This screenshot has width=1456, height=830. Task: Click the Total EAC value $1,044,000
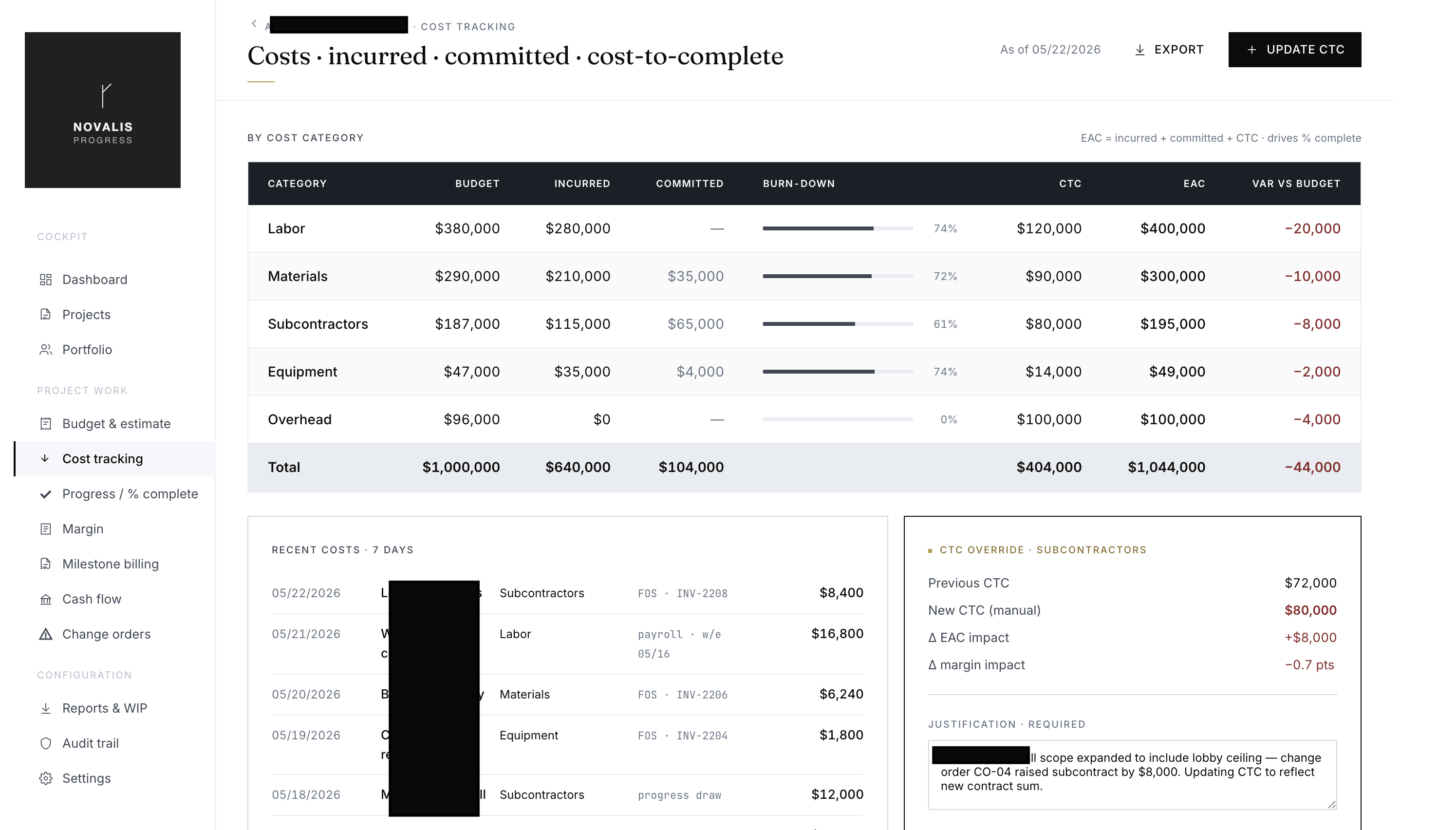point(1166,467)
